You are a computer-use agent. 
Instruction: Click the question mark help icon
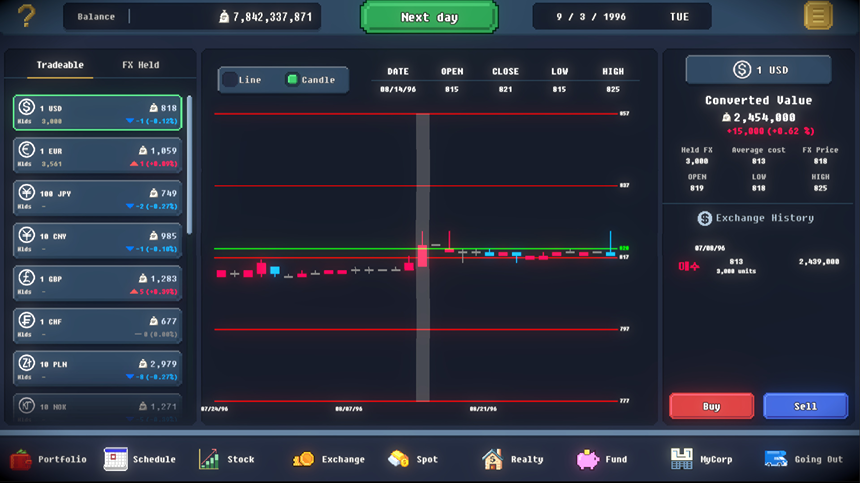27,16
